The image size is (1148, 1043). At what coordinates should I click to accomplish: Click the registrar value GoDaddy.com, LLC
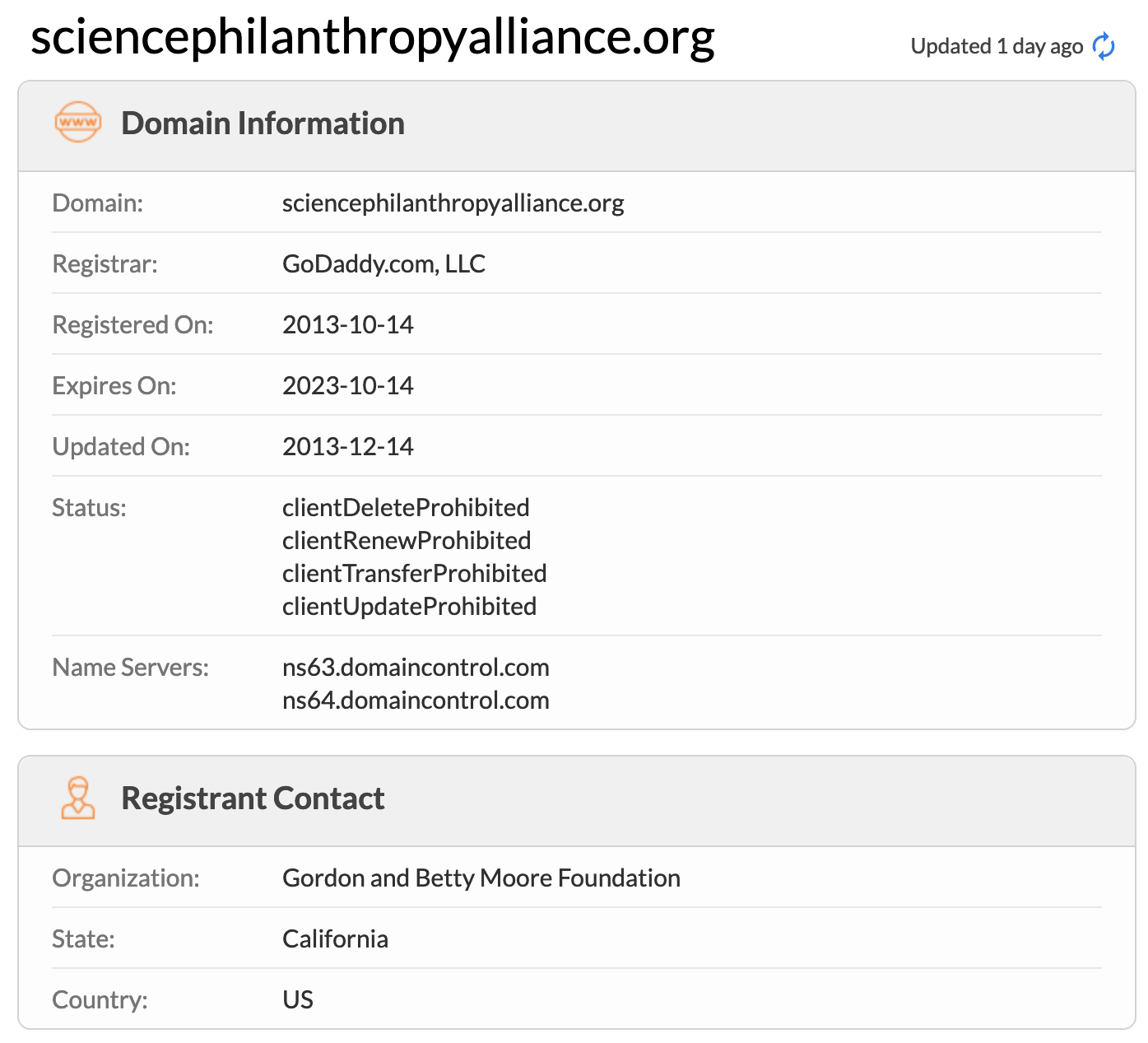click(383, 263)
